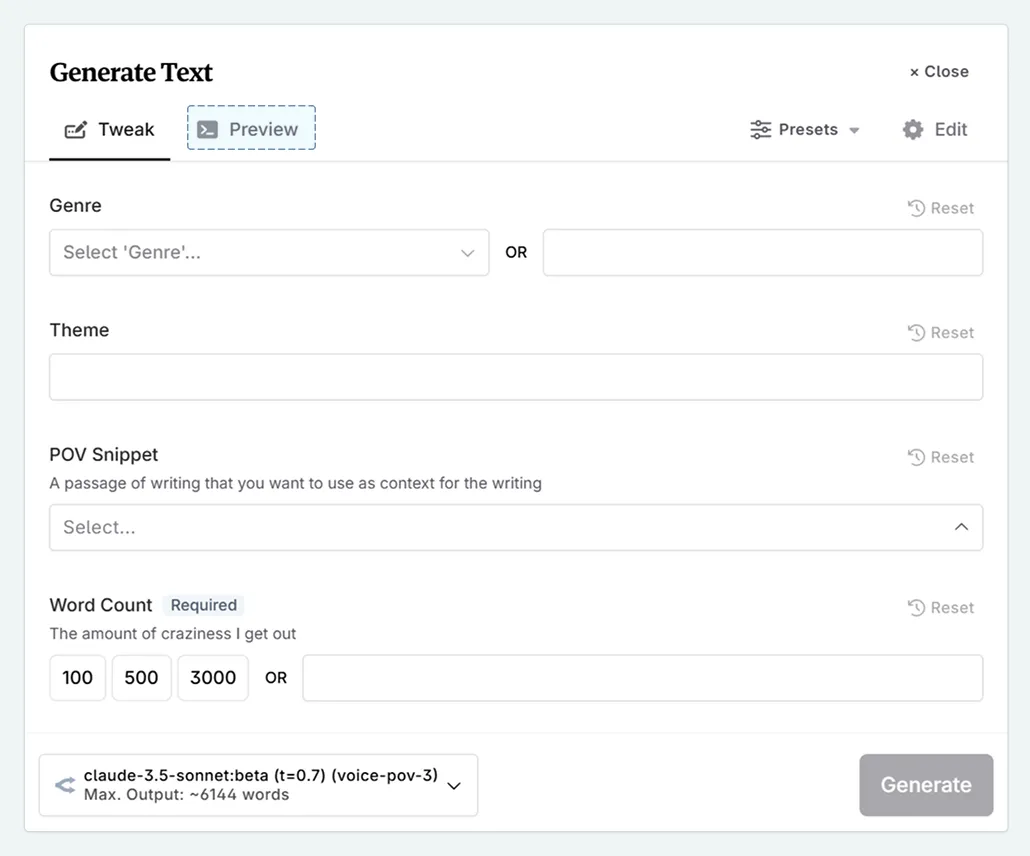1030x856 pixels.
Task: Select the Tweak tab
Action: pos(110,129)
